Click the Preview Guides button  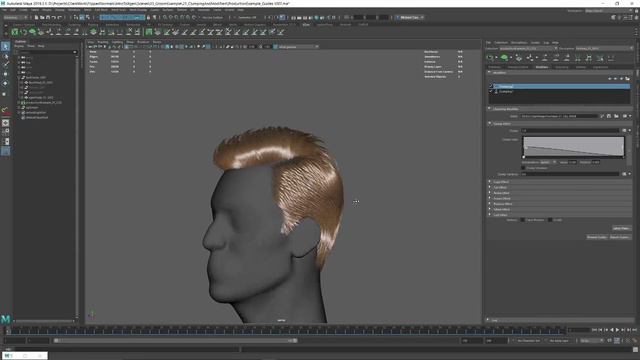pos(597,237)
